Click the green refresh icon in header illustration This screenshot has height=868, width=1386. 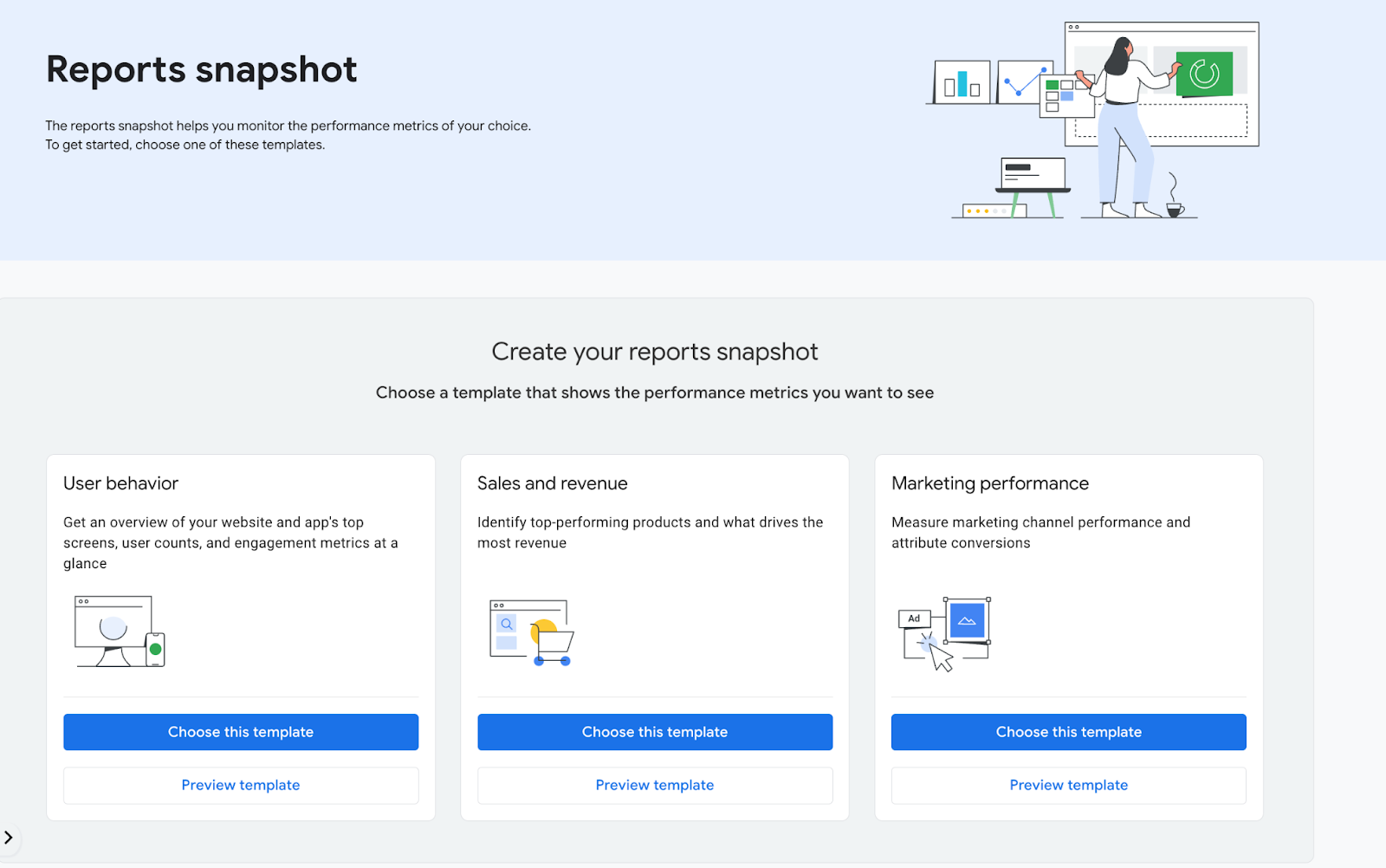coord(1205,74)
